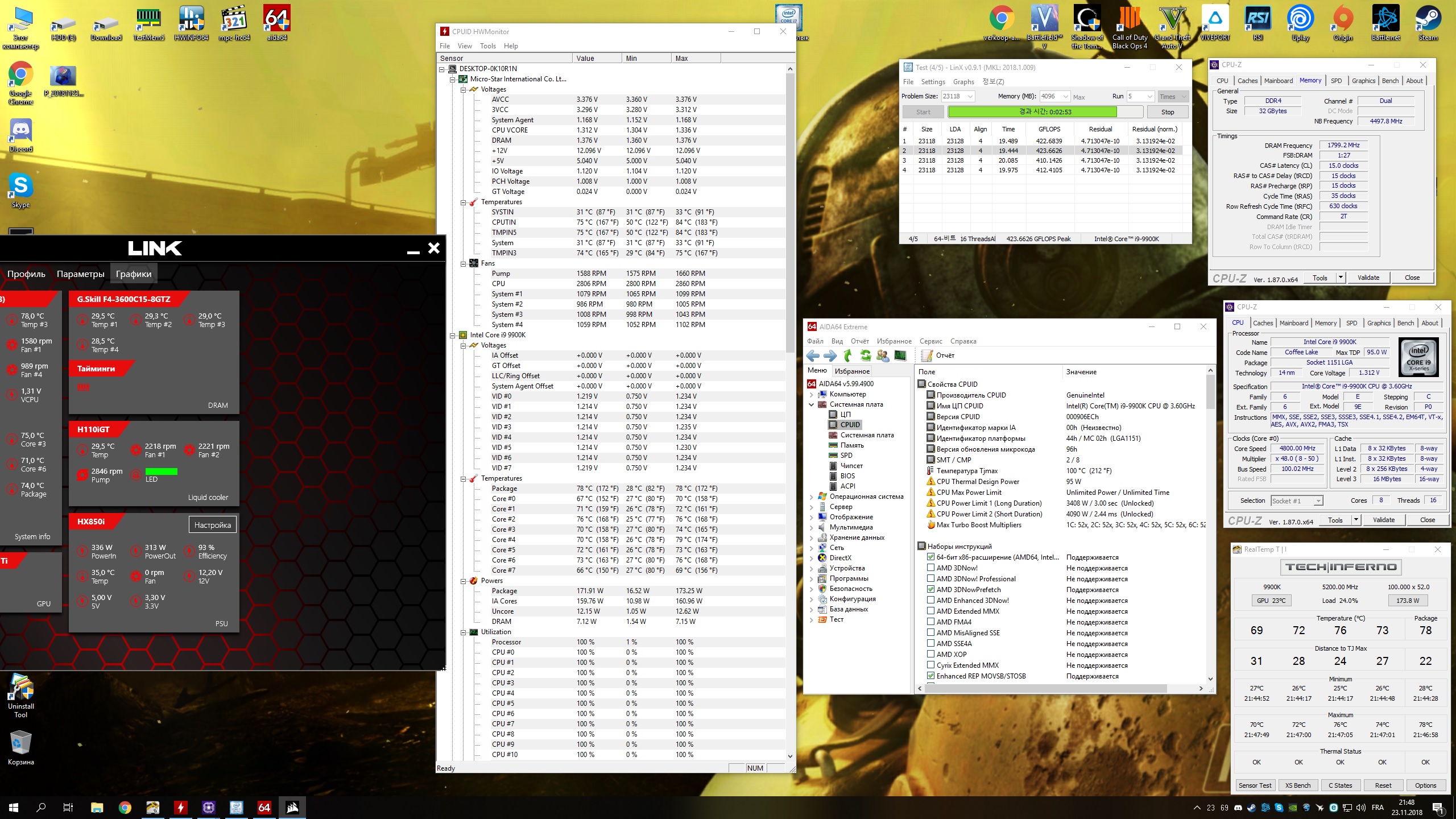Click HWMonitor vertical scrollbar

click(789, 213)
